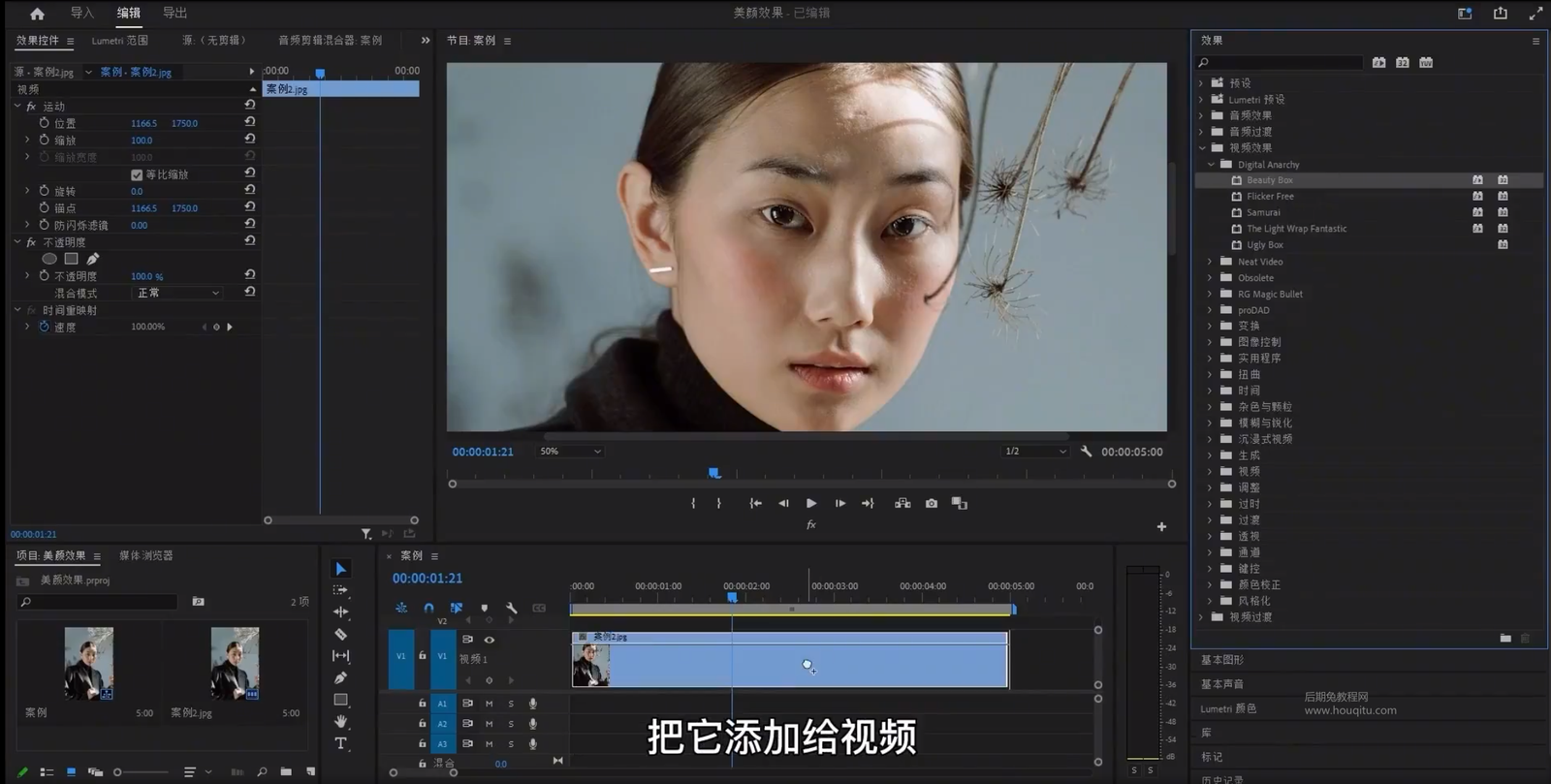
Task: Solo audio track A2
Action: (x=511, y=724)
